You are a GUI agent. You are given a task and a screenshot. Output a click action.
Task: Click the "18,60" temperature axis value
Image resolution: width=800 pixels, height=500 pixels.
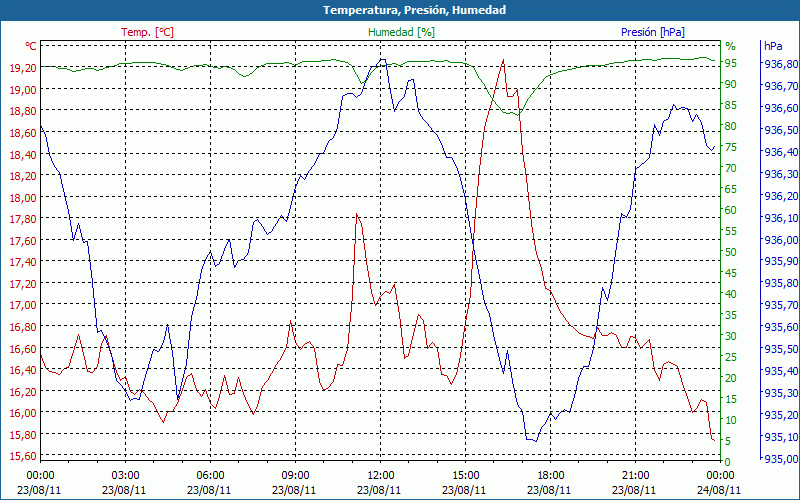23,133
